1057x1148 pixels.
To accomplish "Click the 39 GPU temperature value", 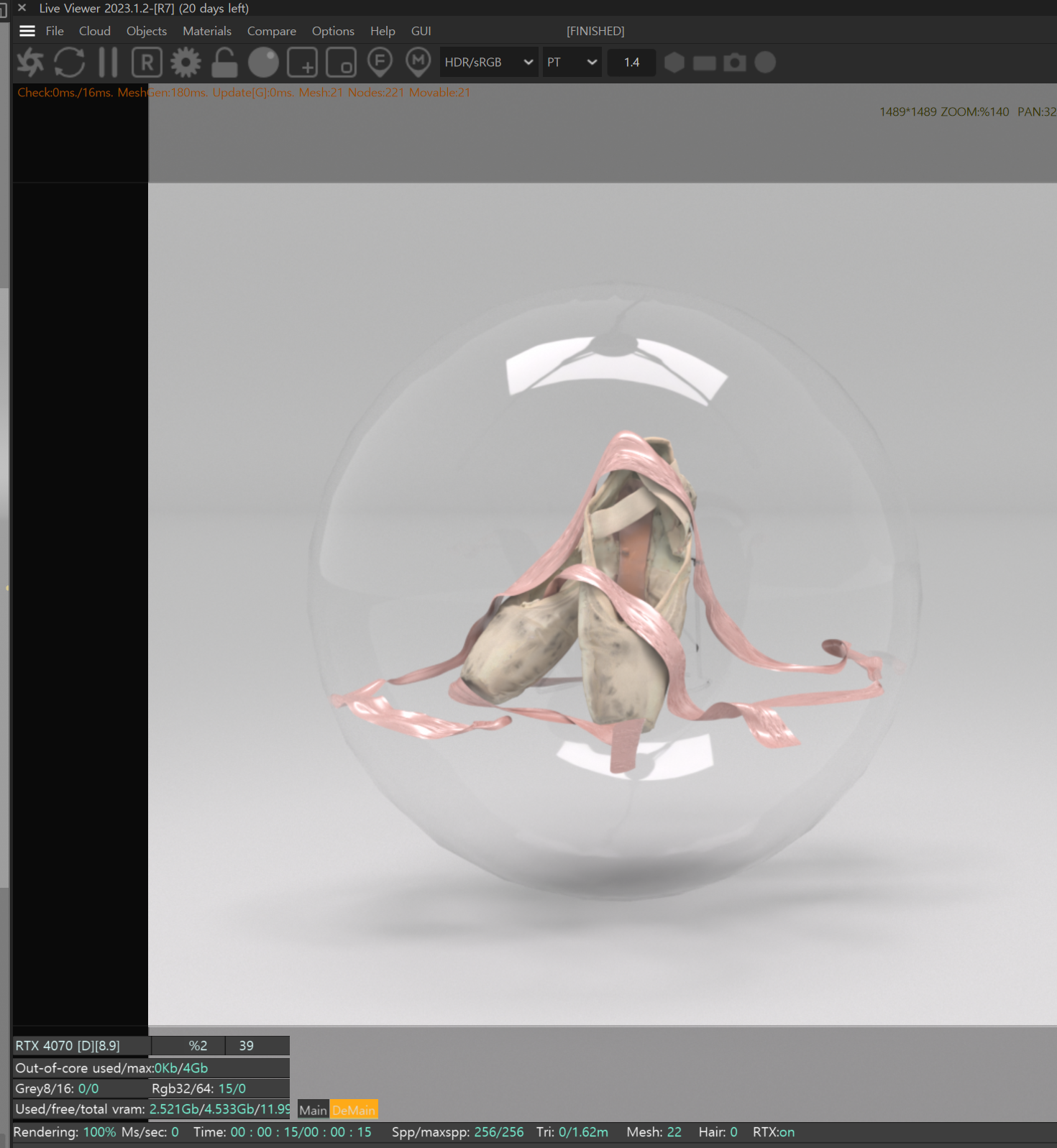I will [x=246, y=1045].
